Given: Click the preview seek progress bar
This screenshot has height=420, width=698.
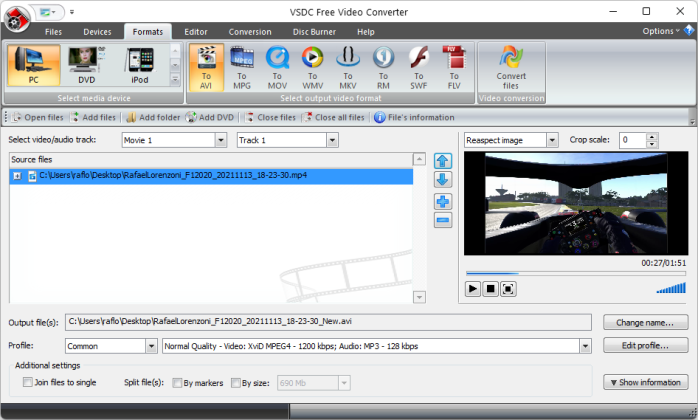Looking at the screenshot, I should pos(576,273).
